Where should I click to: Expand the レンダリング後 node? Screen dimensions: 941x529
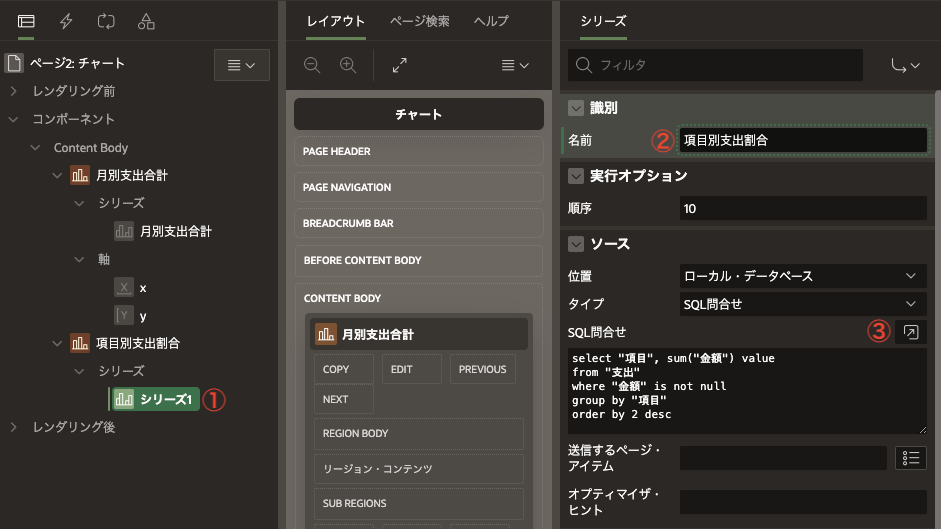pos(14,427)
